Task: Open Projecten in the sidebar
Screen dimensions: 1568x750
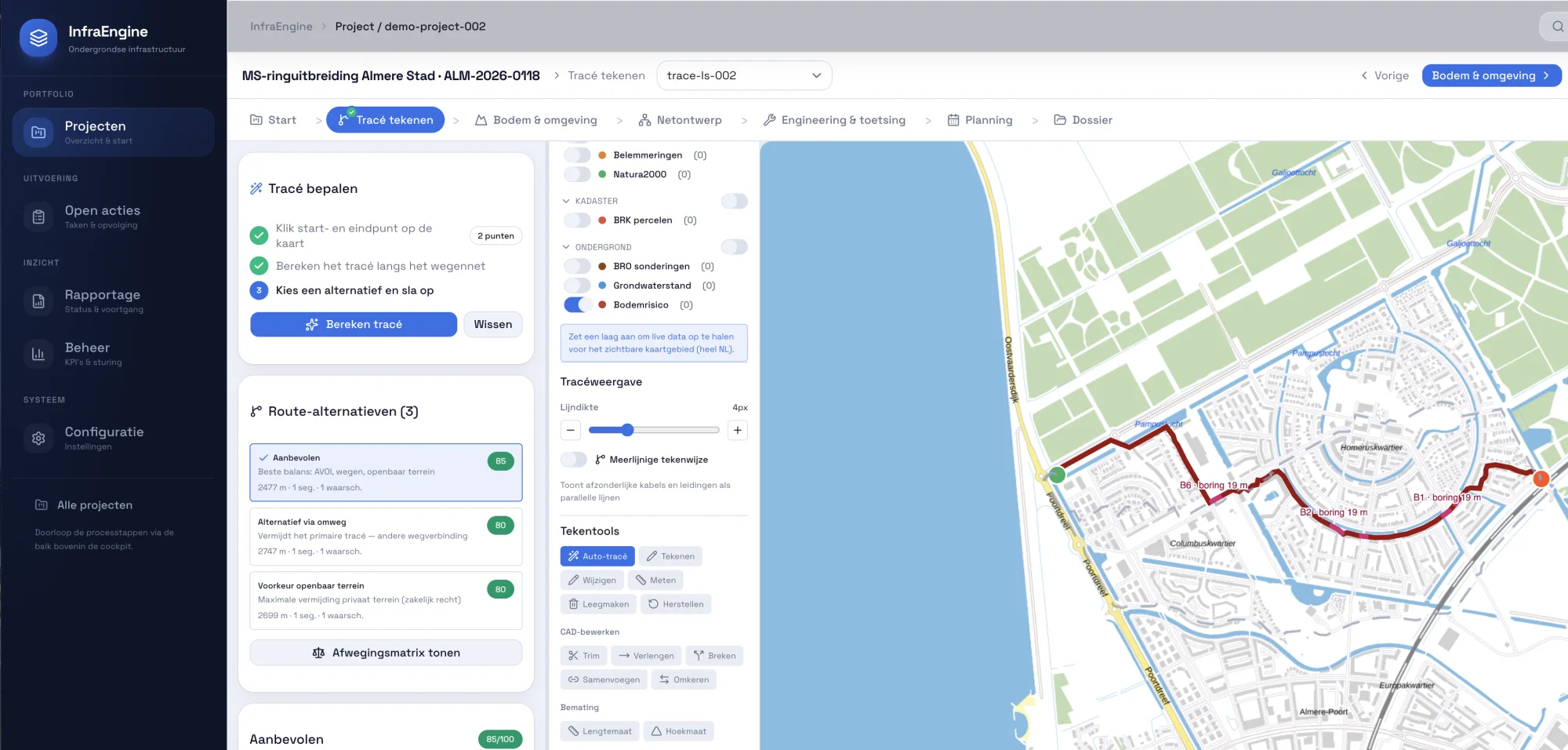Action: (x=113, y=132)
